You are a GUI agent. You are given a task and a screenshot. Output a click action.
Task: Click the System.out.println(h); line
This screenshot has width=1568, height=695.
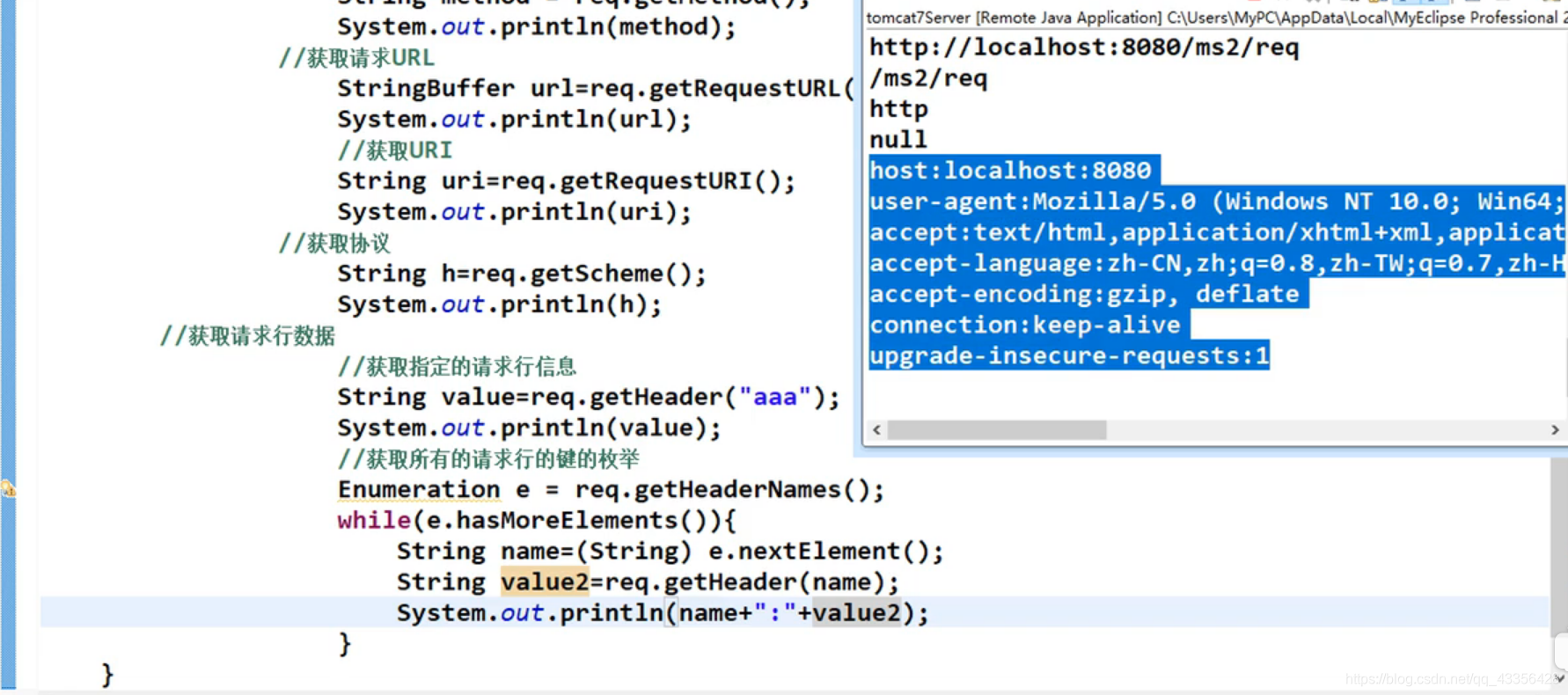pos(500,304)
